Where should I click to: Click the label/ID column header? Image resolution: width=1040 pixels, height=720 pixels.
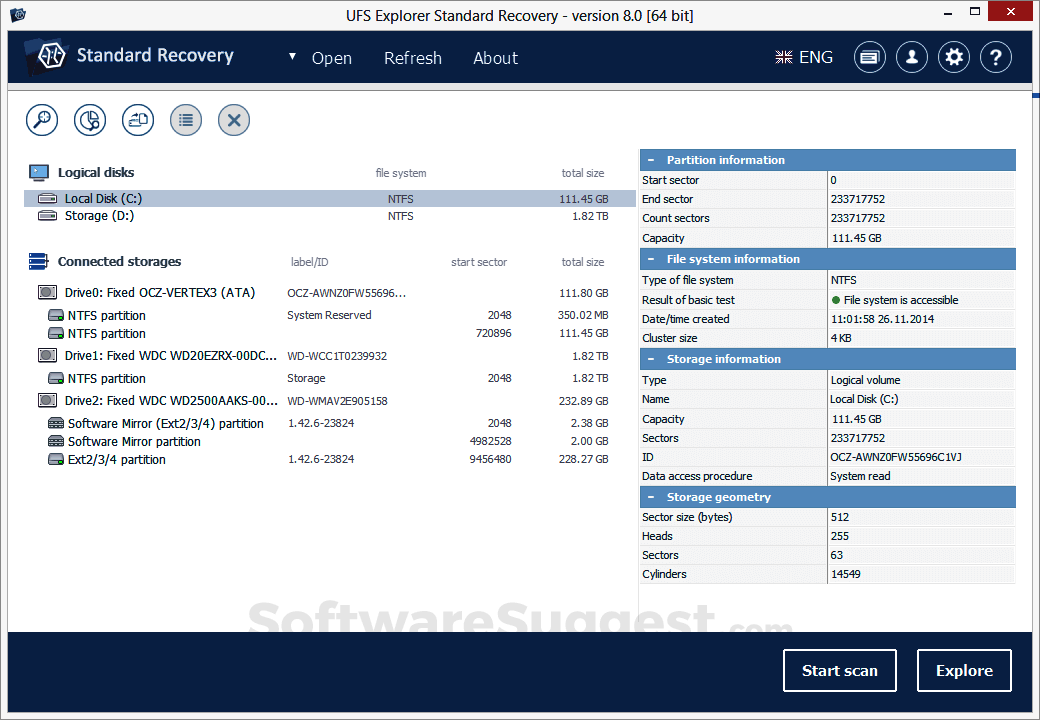309,262
